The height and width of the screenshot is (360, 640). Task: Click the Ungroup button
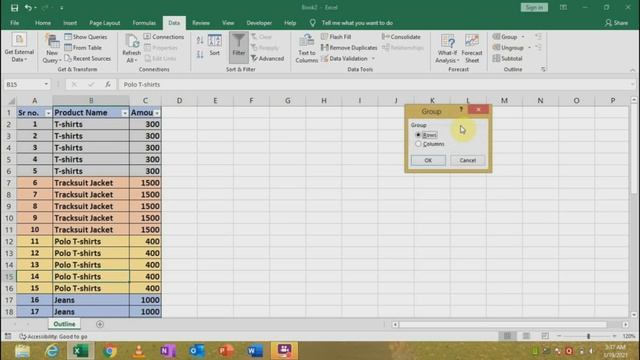point(508,48)
